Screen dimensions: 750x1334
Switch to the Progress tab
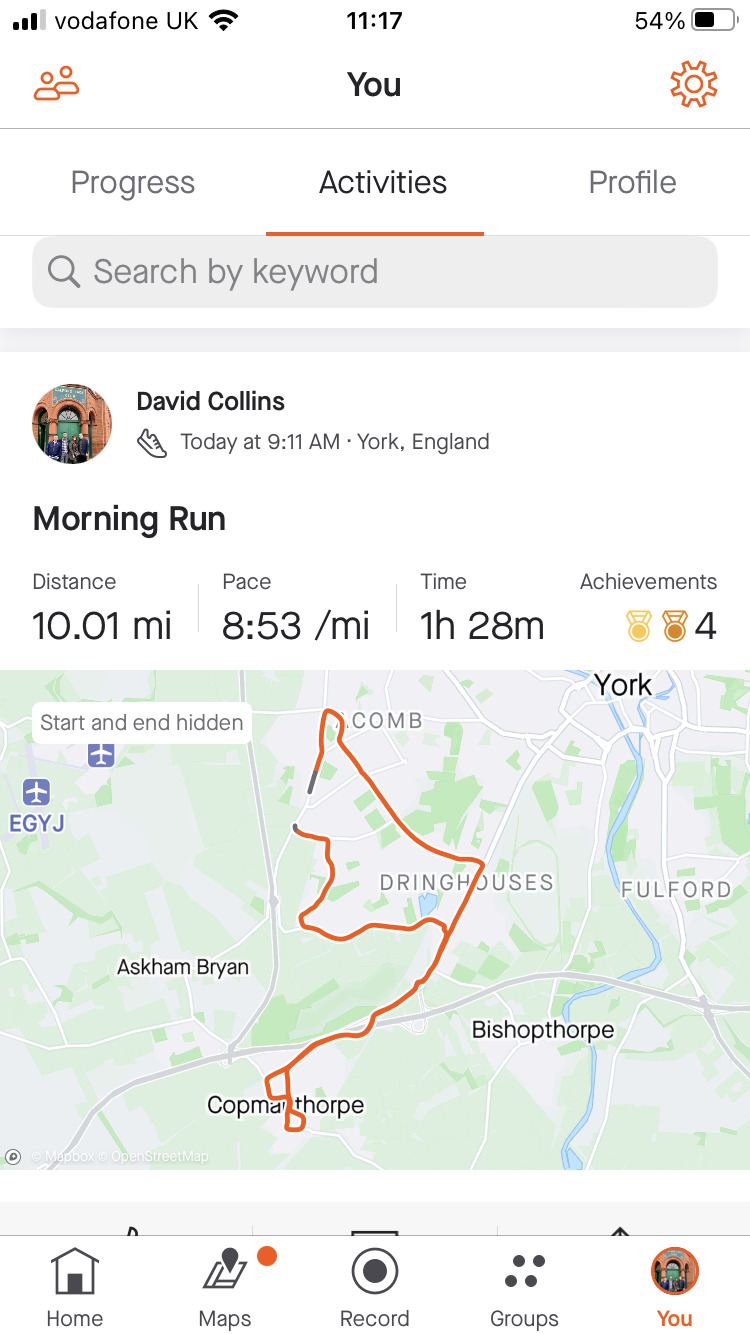coord(133,183)
